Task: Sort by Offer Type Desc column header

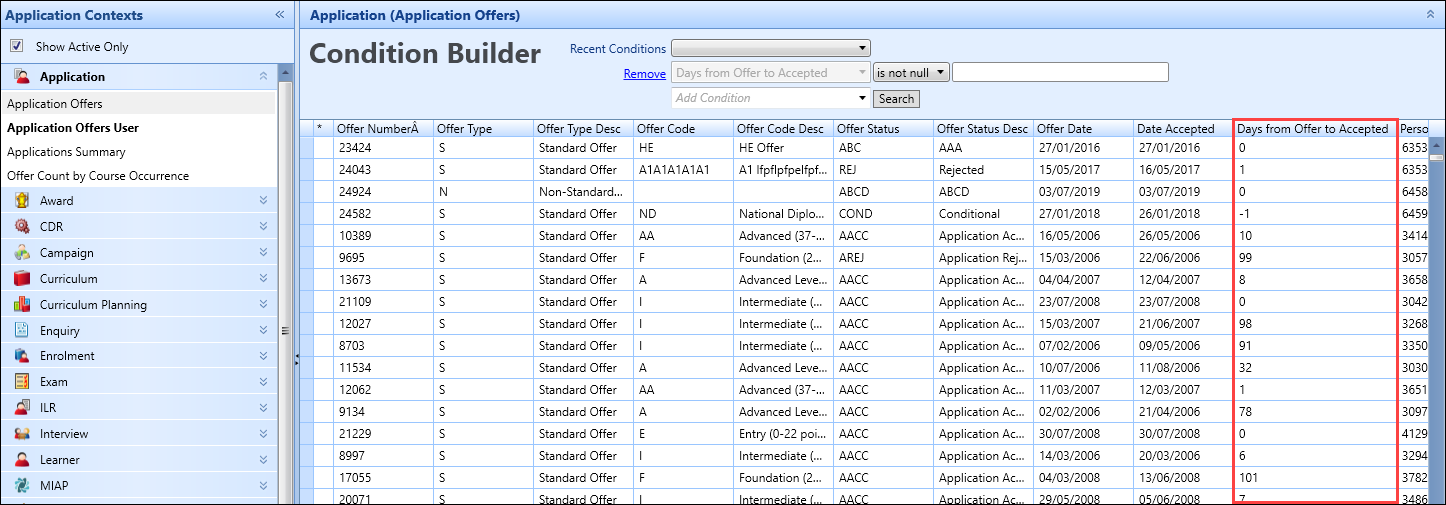Action: (x=583, y=128)
